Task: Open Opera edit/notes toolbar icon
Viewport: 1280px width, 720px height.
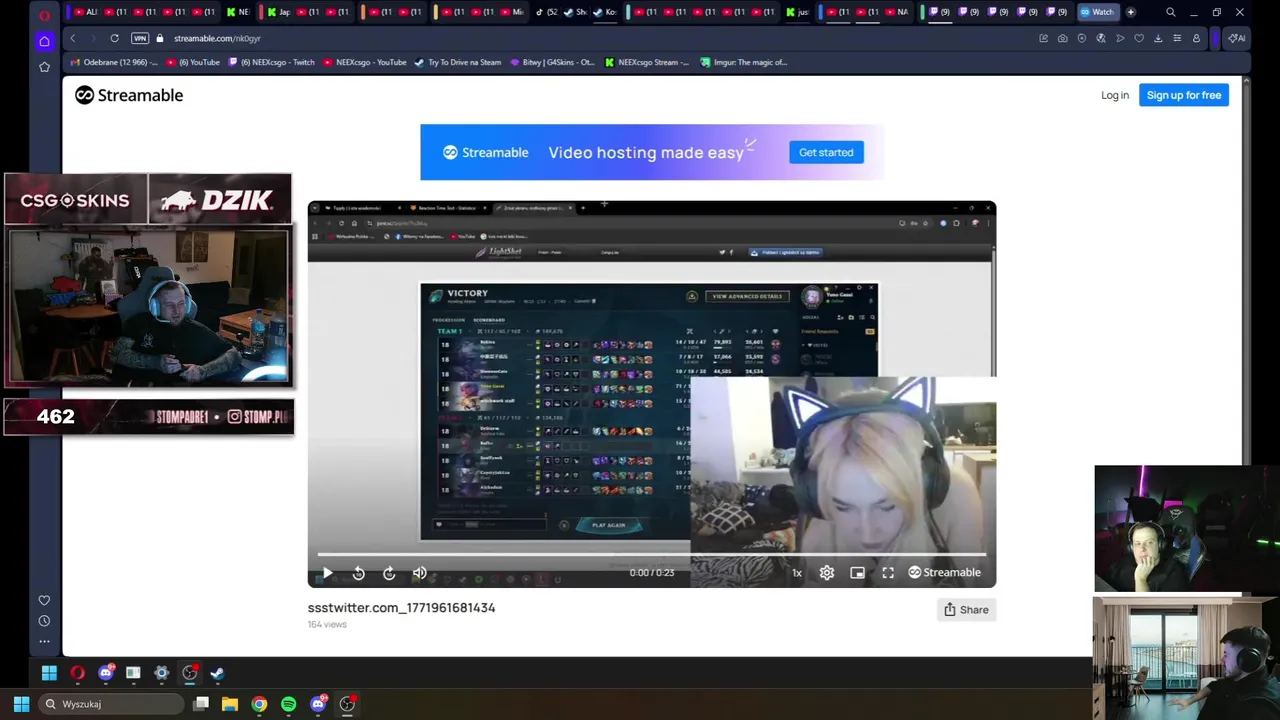Action: (1043, 38)
